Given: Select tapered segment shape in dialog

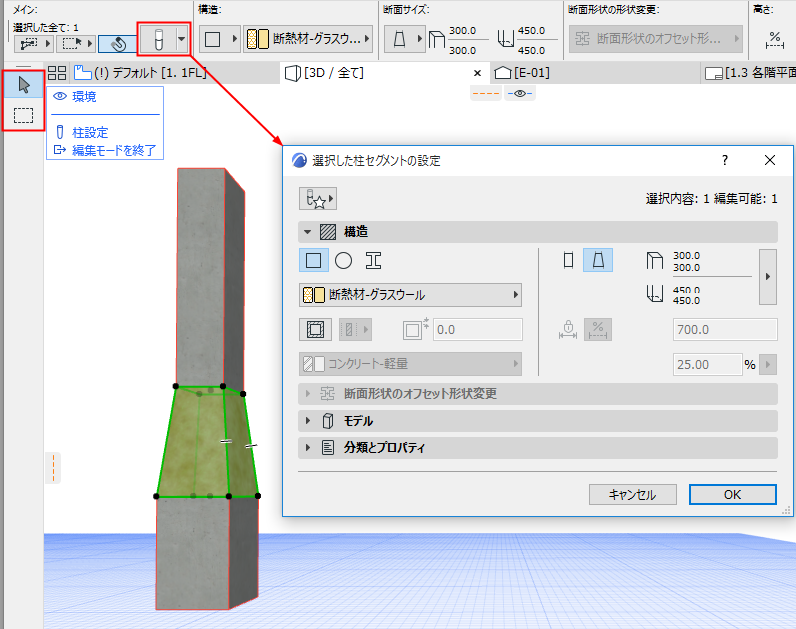Looking at the screenshot, I should [598, 260].
